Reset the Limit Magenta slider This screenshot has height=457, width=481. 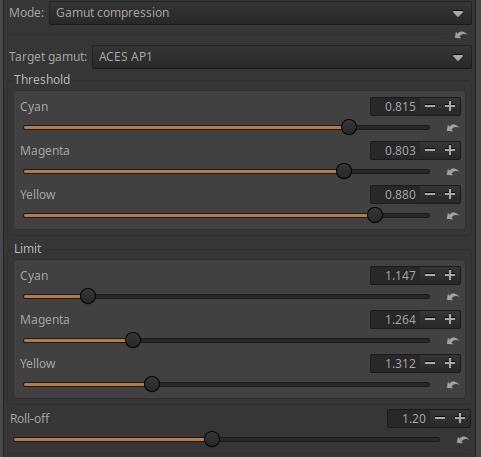[452, 341]
